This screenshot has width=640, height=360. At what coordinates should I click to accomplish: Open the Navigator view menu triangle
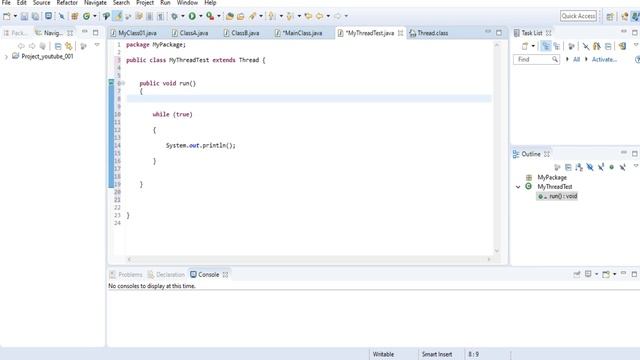(97, 45)
